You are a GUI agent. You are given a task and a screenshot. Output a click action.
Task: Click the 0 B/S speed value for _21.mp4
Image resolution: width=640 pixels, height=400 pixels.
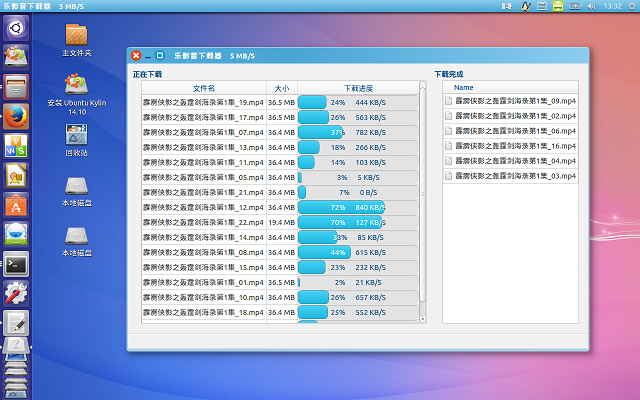coord(368,192)
